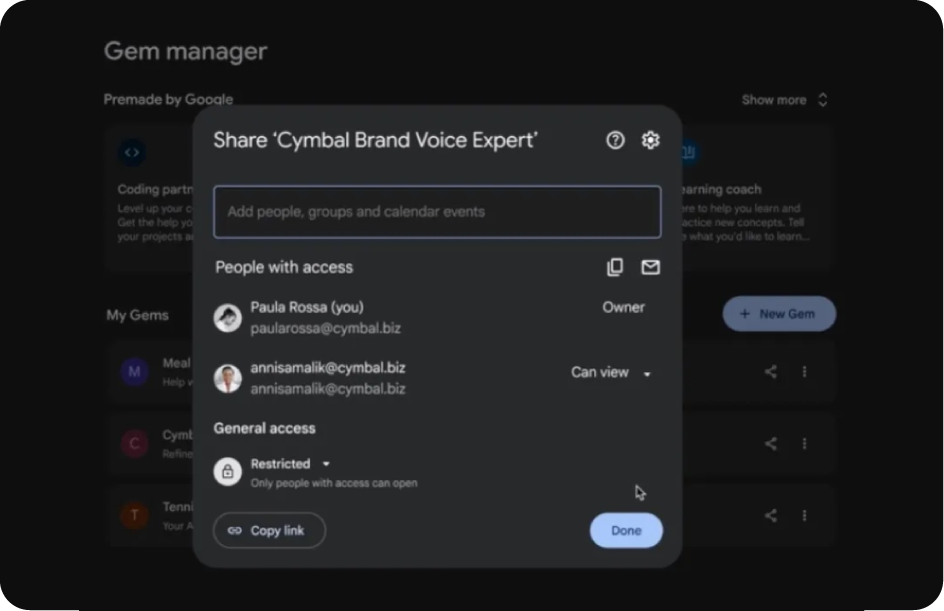Copy people with access list icon
The width and height of the screenshot is (944, 611).
615,267
